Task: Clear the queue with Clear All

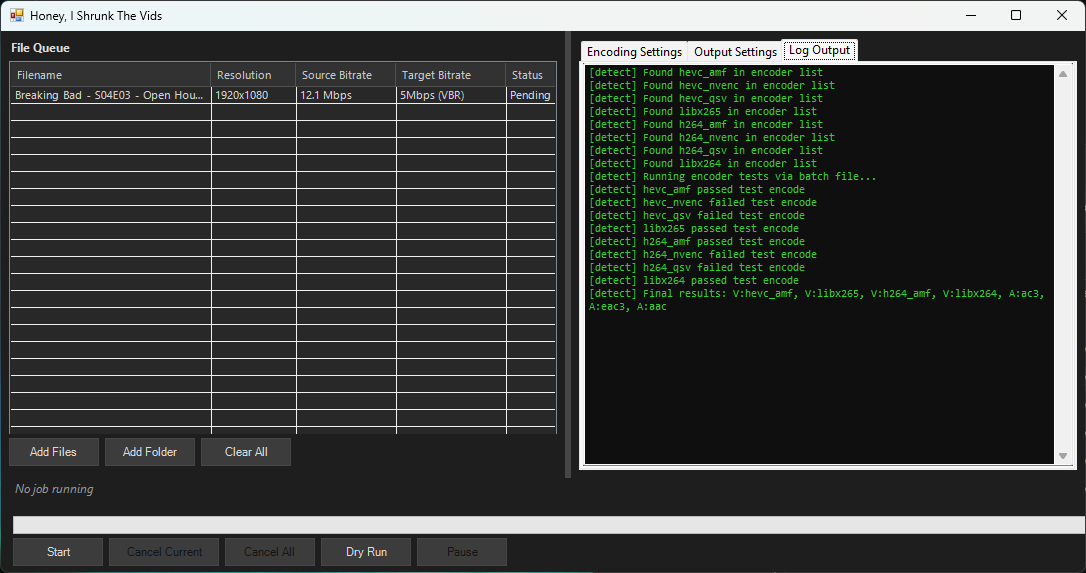Action: (246, 452)
